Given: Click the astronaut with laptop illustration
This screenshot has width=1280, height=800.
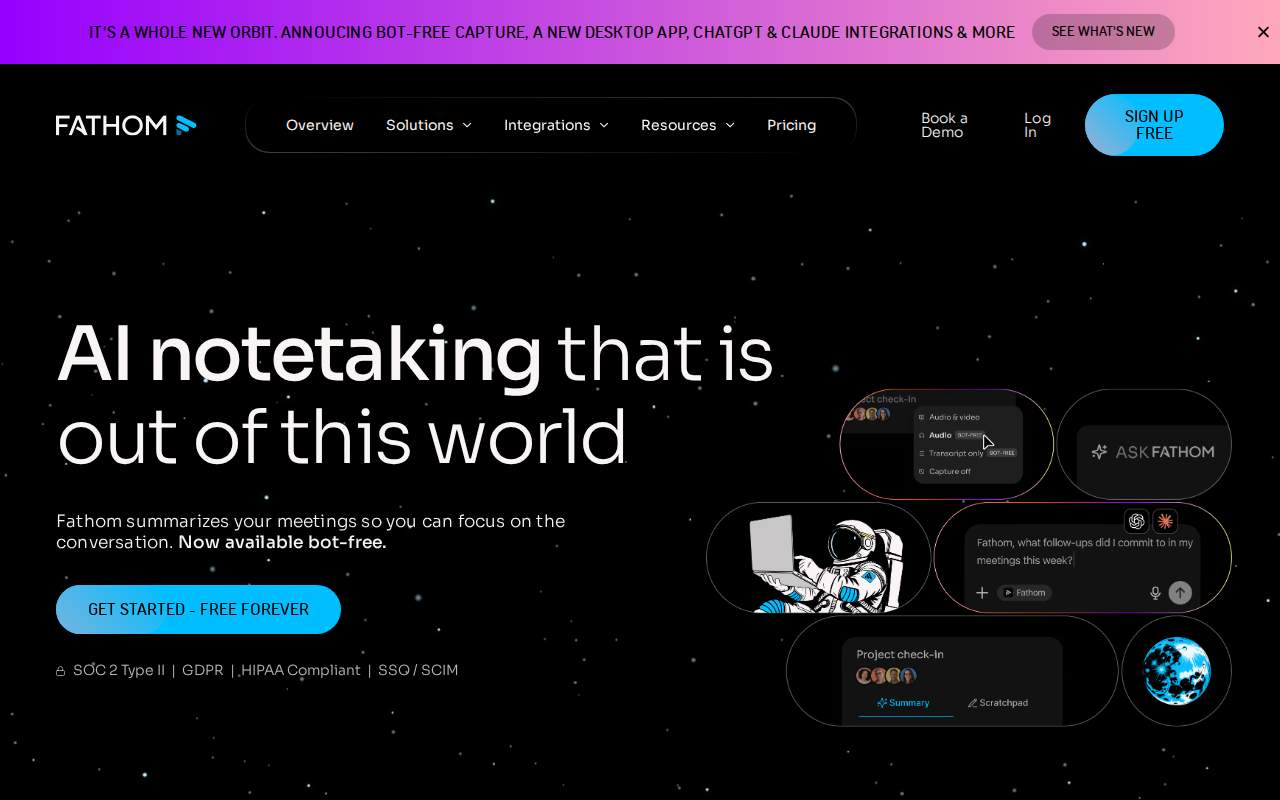Looking at the screenshot, I should [x=826, y=564].
